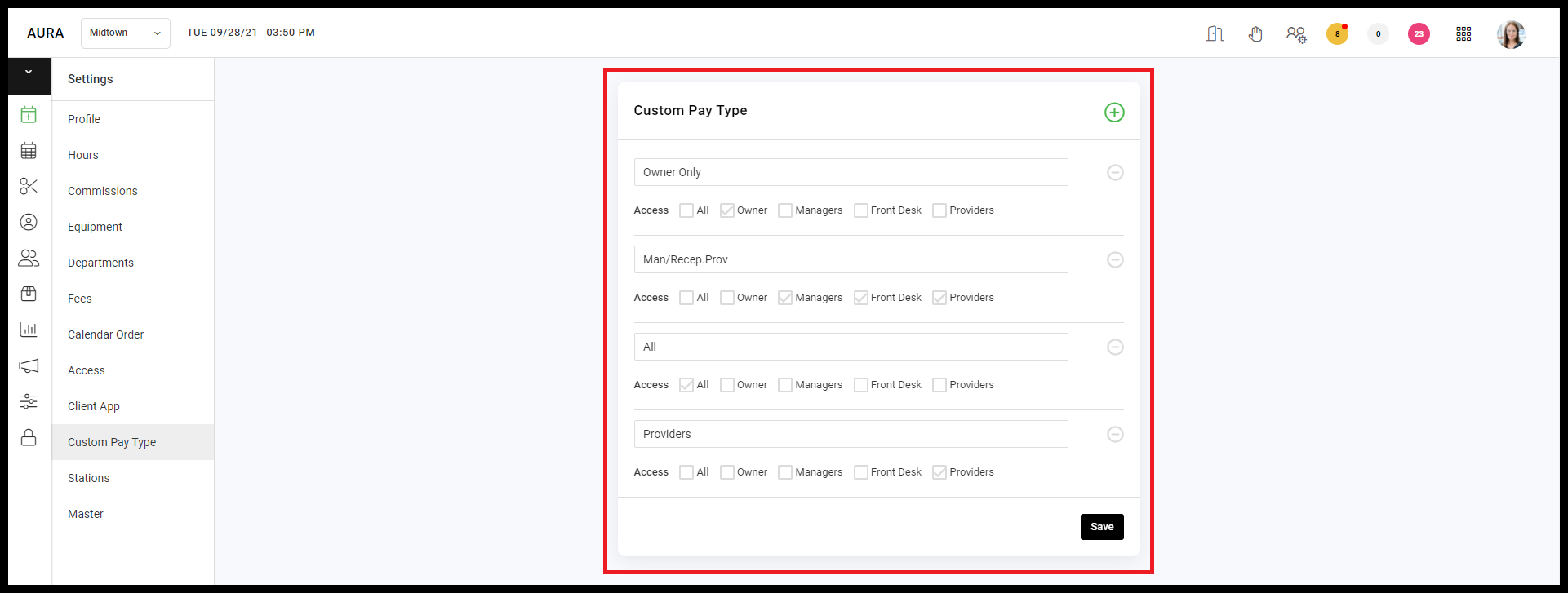Open the scissors services icon in sidebar
This screenshot has width=1568, height=593.
(29, 186)
